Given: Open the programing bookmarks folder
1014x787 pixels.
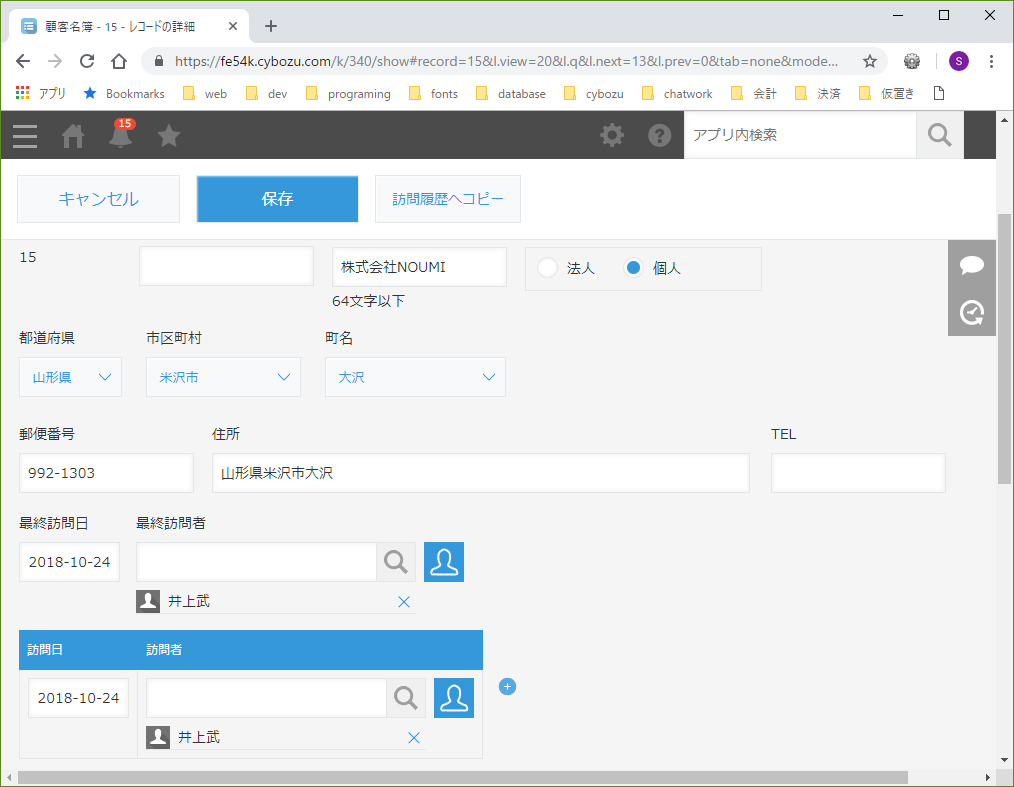Looking at the screenshot, I should [x=348, y=94].
